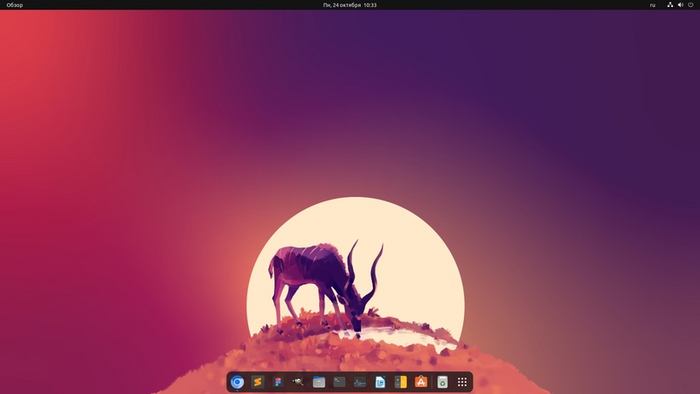Launch LibreOffice Writer from the dock

click(x=380, y=382)
